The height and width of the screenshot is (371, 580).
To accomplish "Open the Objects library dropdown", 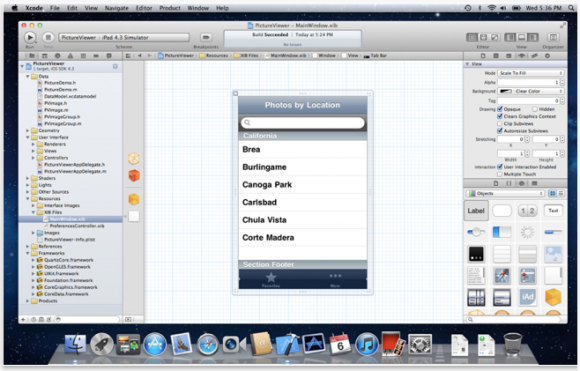I will (x=505, y=193).
